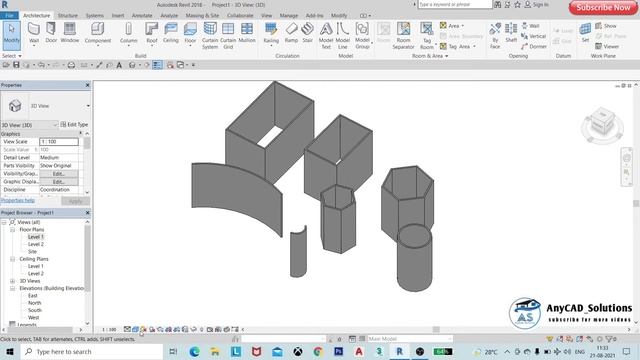Open the Area tool dropdown arrow
640x360 pixels.
point(462,26)
